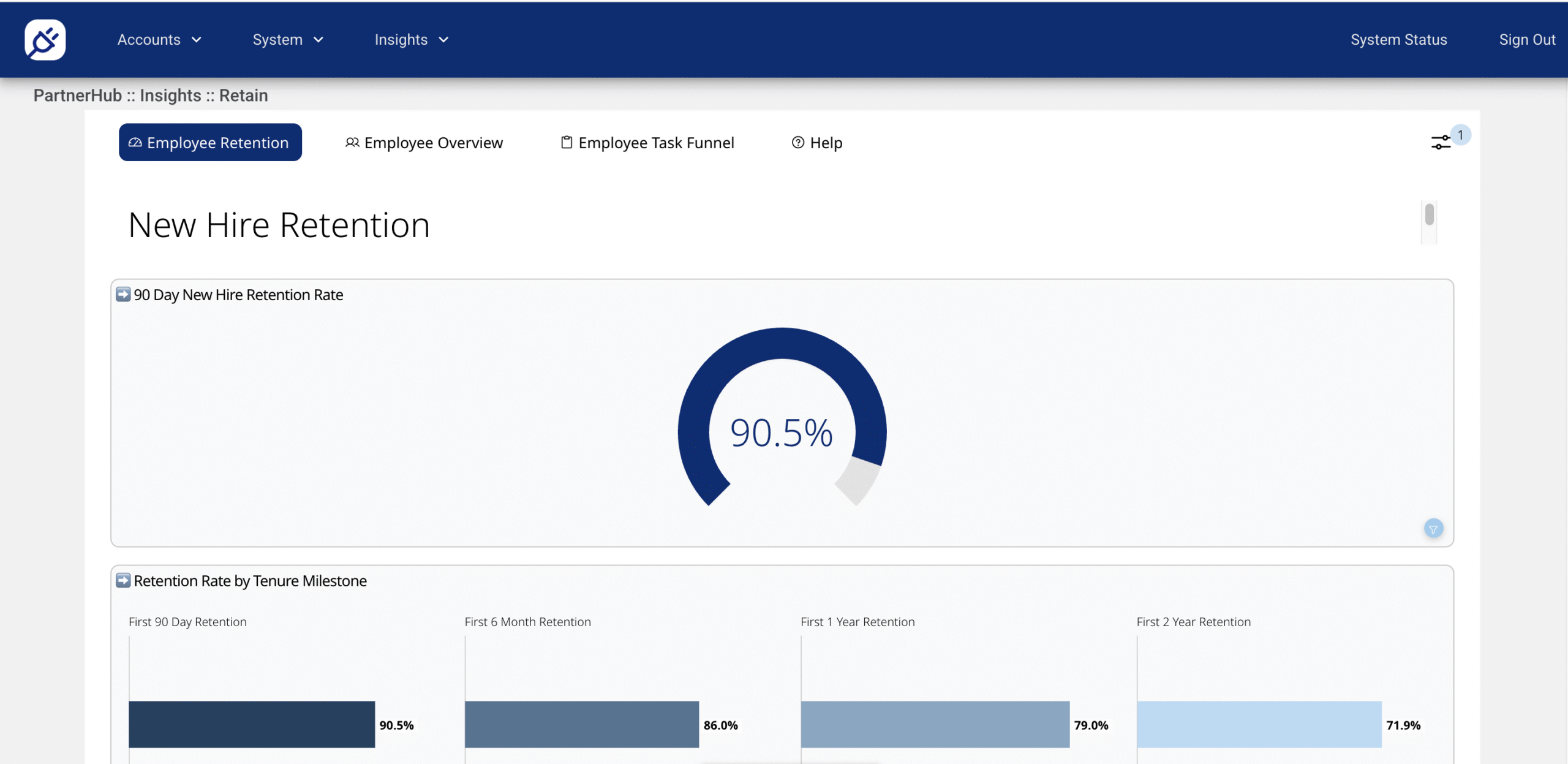Expand the System dropdown menu
Screen dimensions: 1568x764
(x=288, y=40)
